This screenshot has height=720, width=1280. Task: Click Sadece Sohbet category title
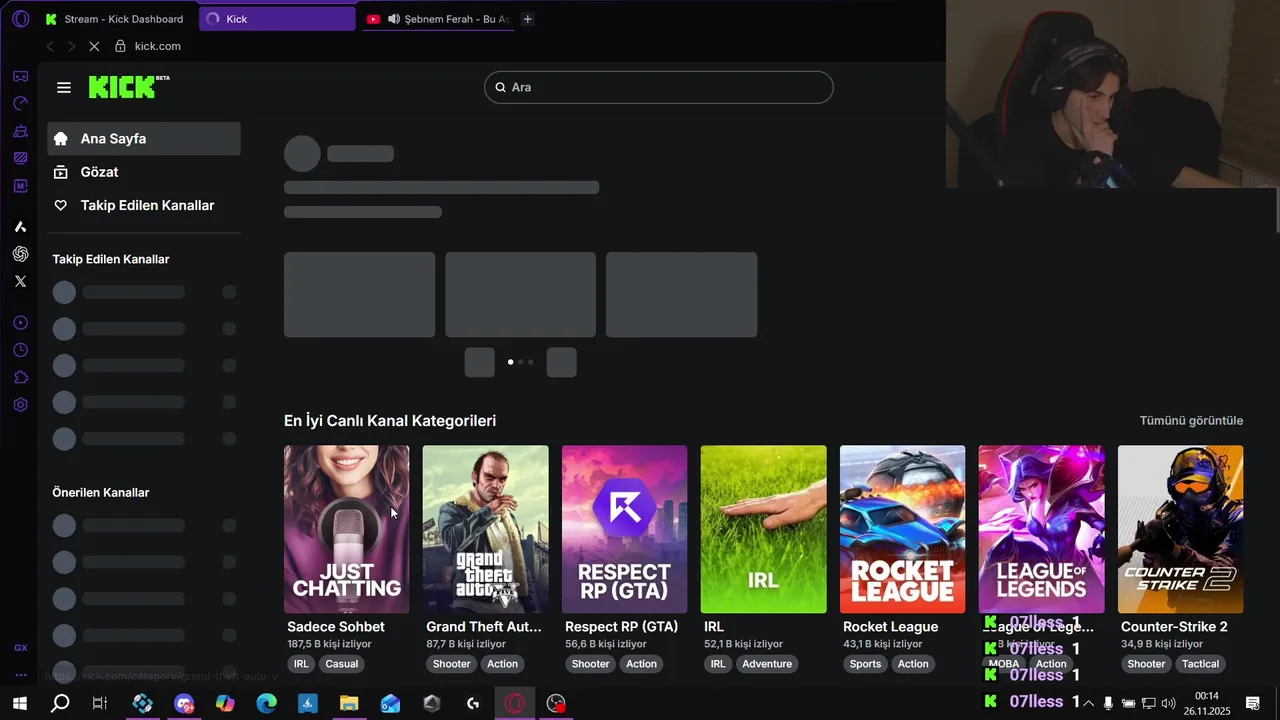[336, 627]
